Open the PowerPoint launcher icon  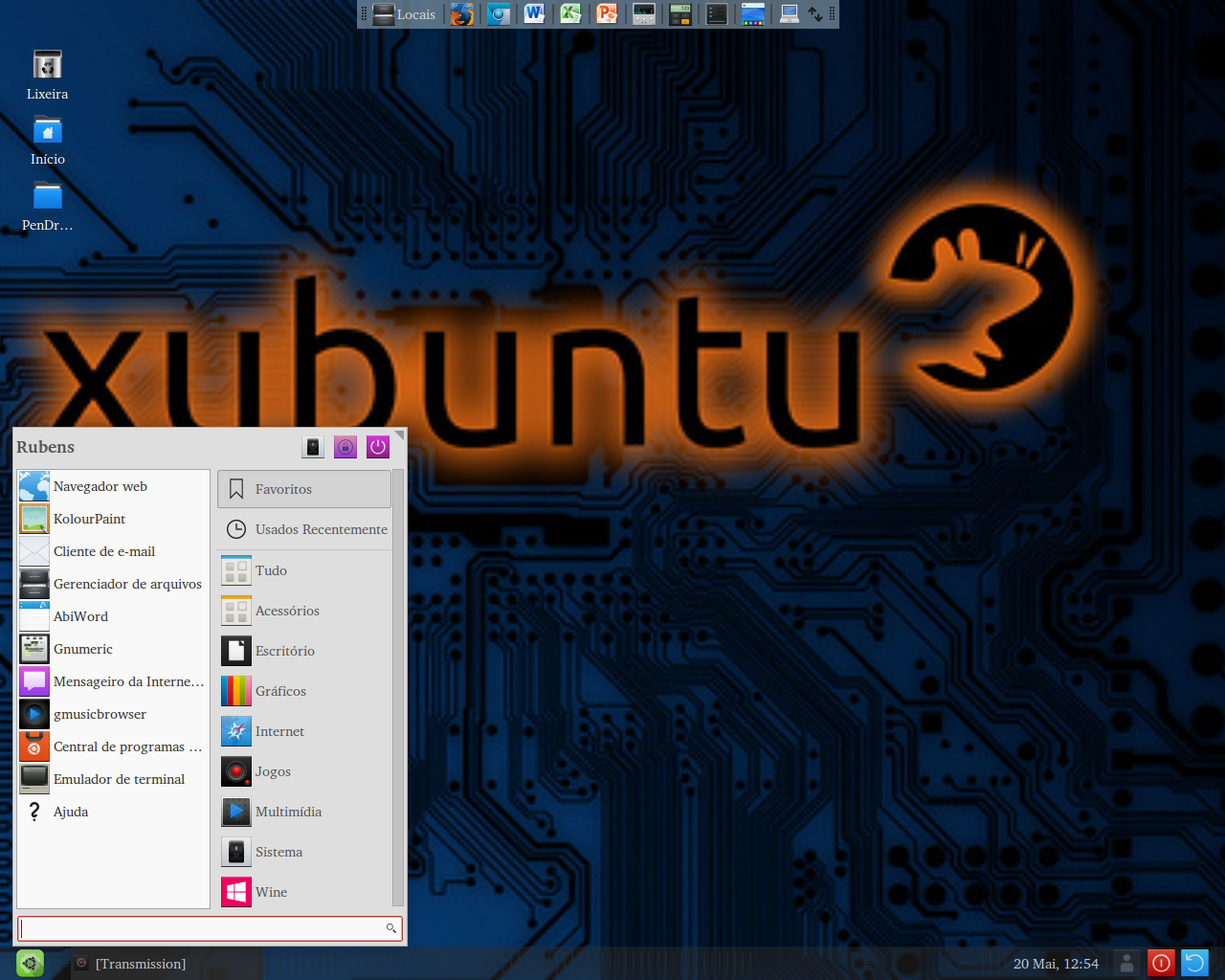(607, 14)
